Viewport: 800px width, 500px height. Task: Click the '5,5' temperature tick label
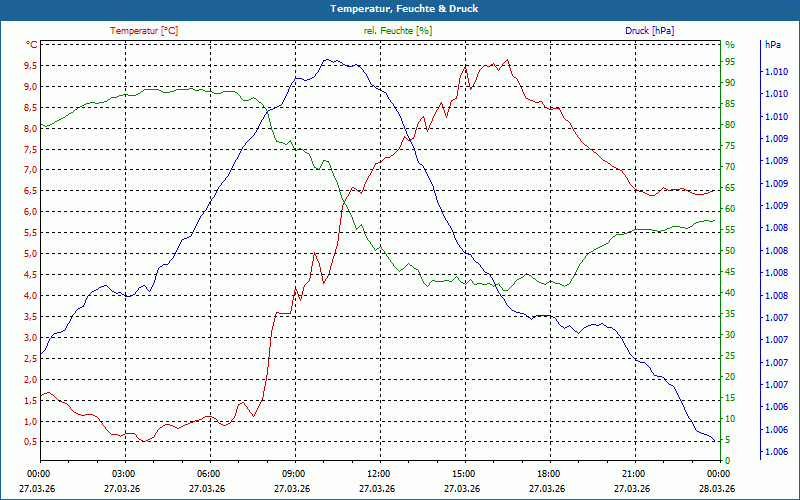[x=32, y=233]
